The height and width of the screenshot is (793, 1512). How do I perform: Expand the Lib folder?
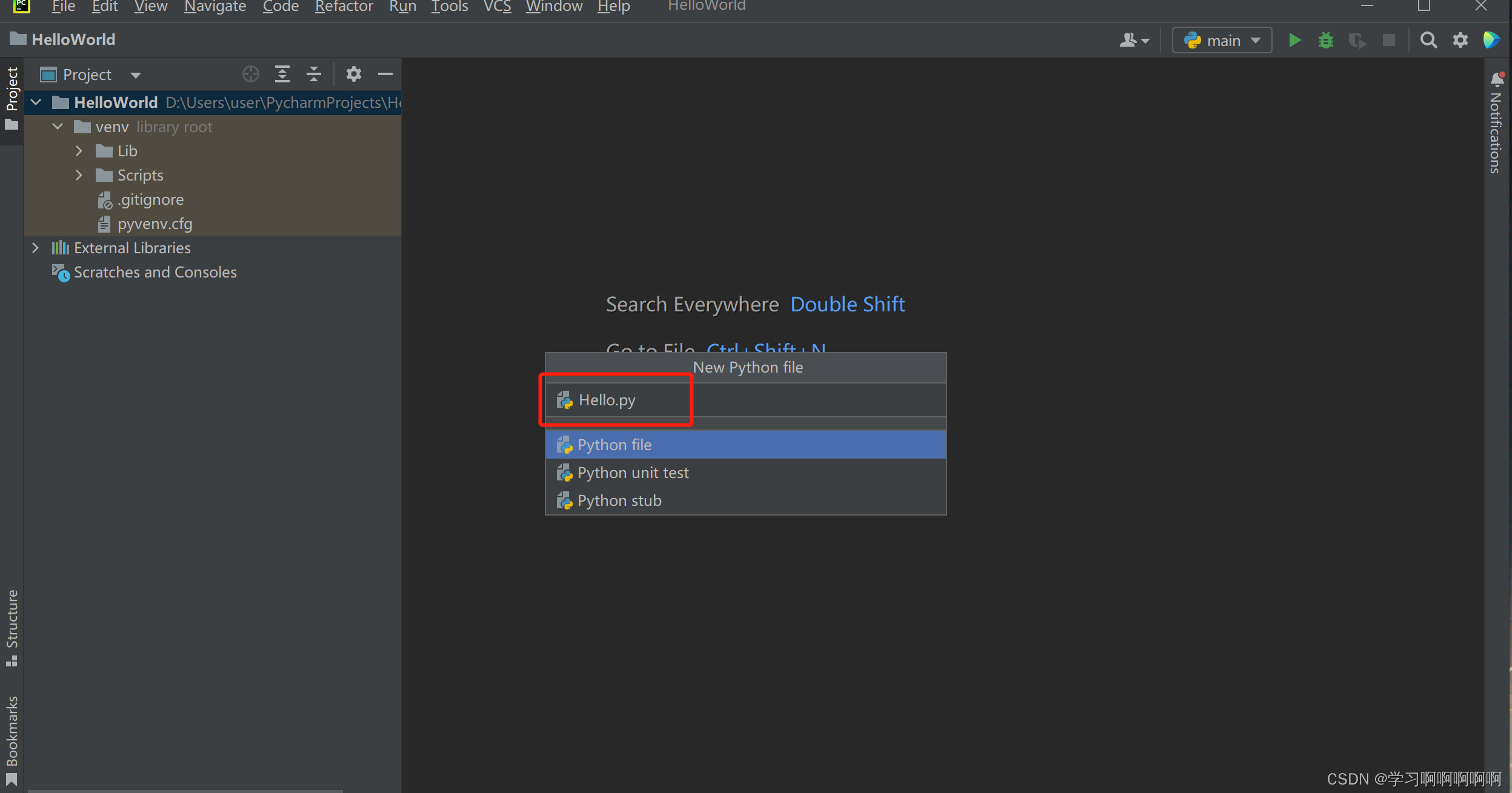point(79,151)
